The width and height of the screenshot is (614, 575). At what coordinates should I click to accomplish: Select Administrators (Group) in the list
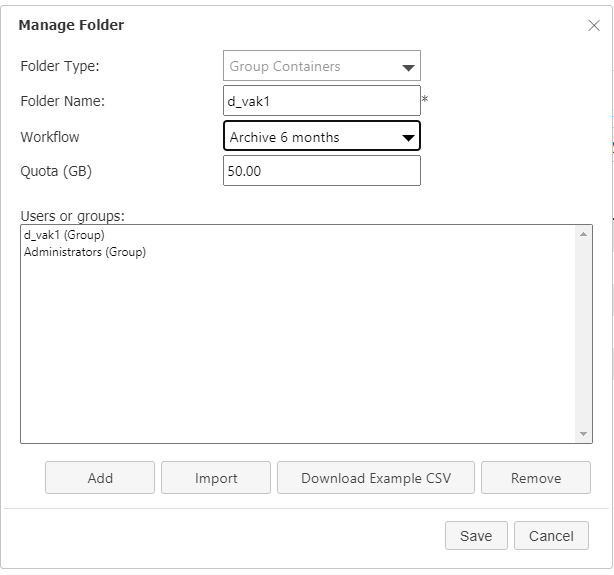pos(85,252)
